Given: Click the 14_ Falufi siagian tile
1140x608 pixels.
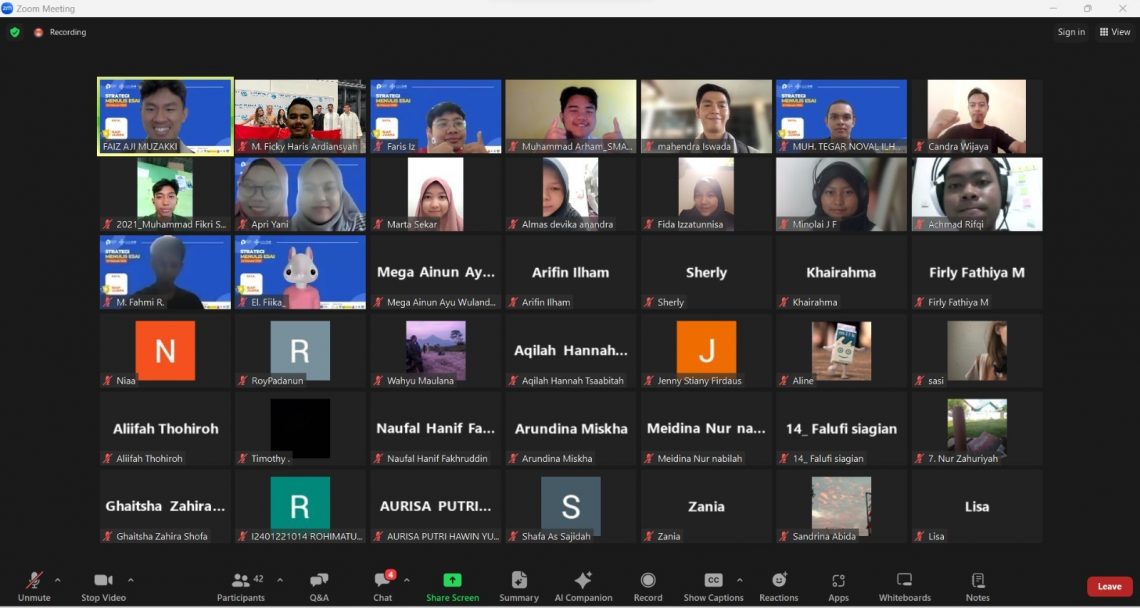Looking at the screenshot, I should pos(841,428).
